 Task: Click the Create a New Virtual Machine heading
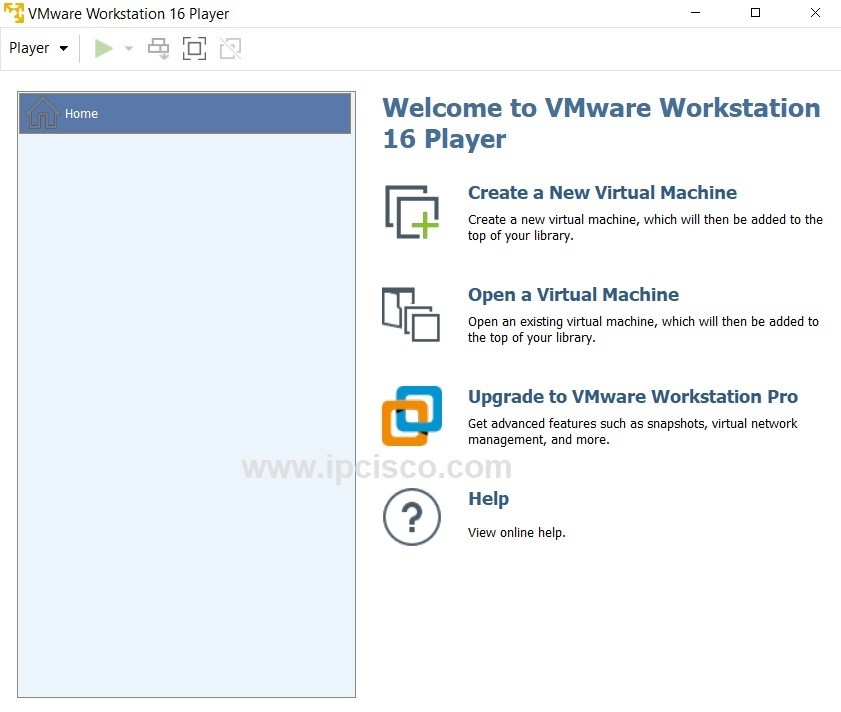tap(601, 192)
